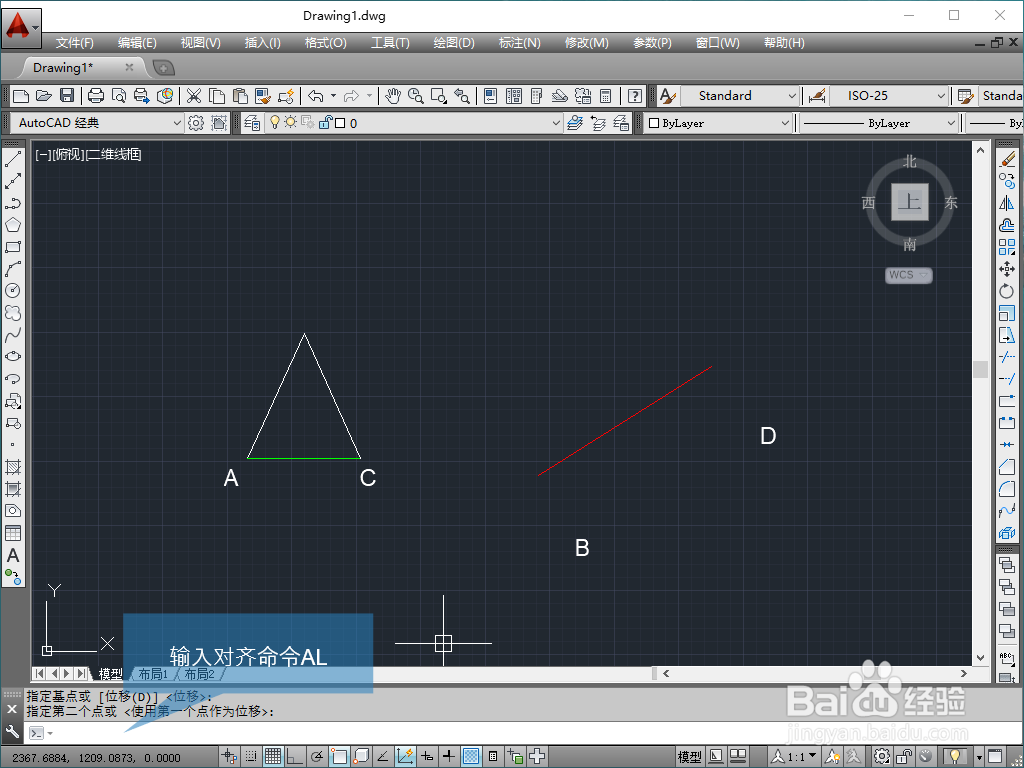The image size is (1024, 768).
Task: Toggle layer lock padlock icon
Action: click(324, 122)
